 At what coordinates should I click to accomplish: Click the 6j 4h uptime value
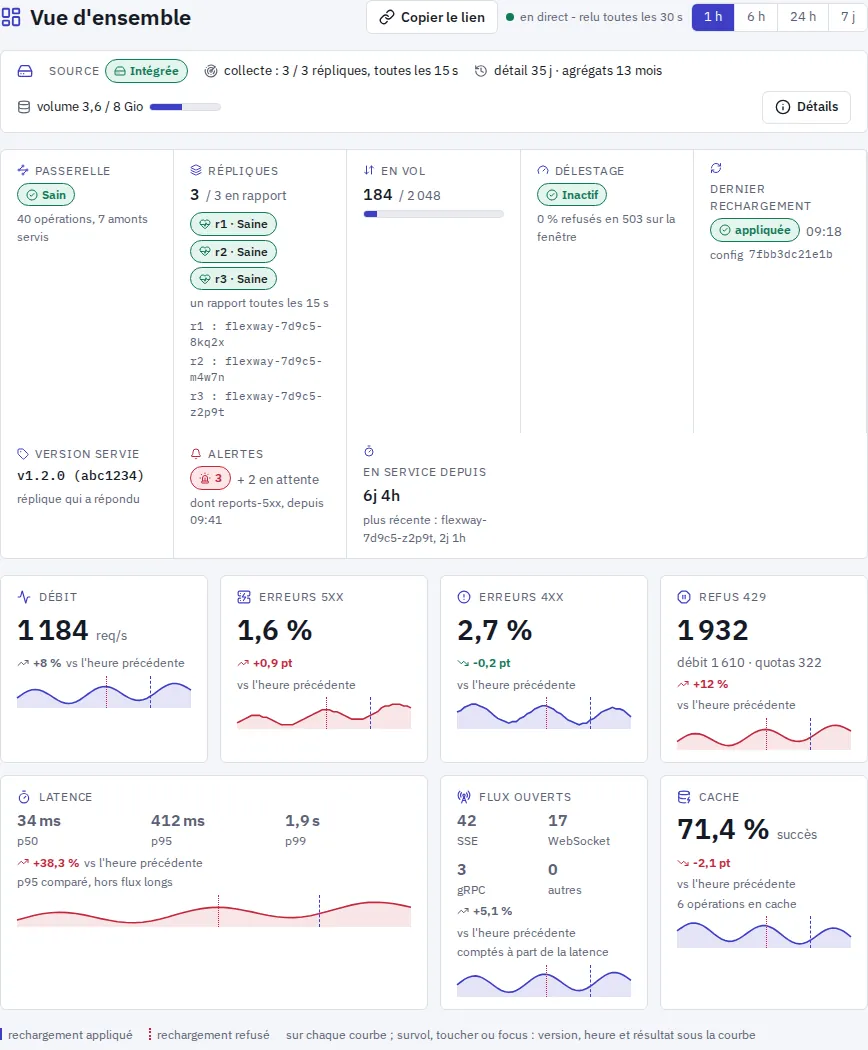click(382, 496)
